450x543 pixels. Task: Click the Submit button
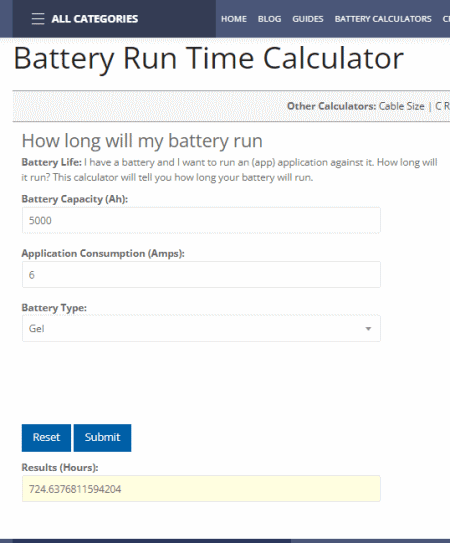102,438
